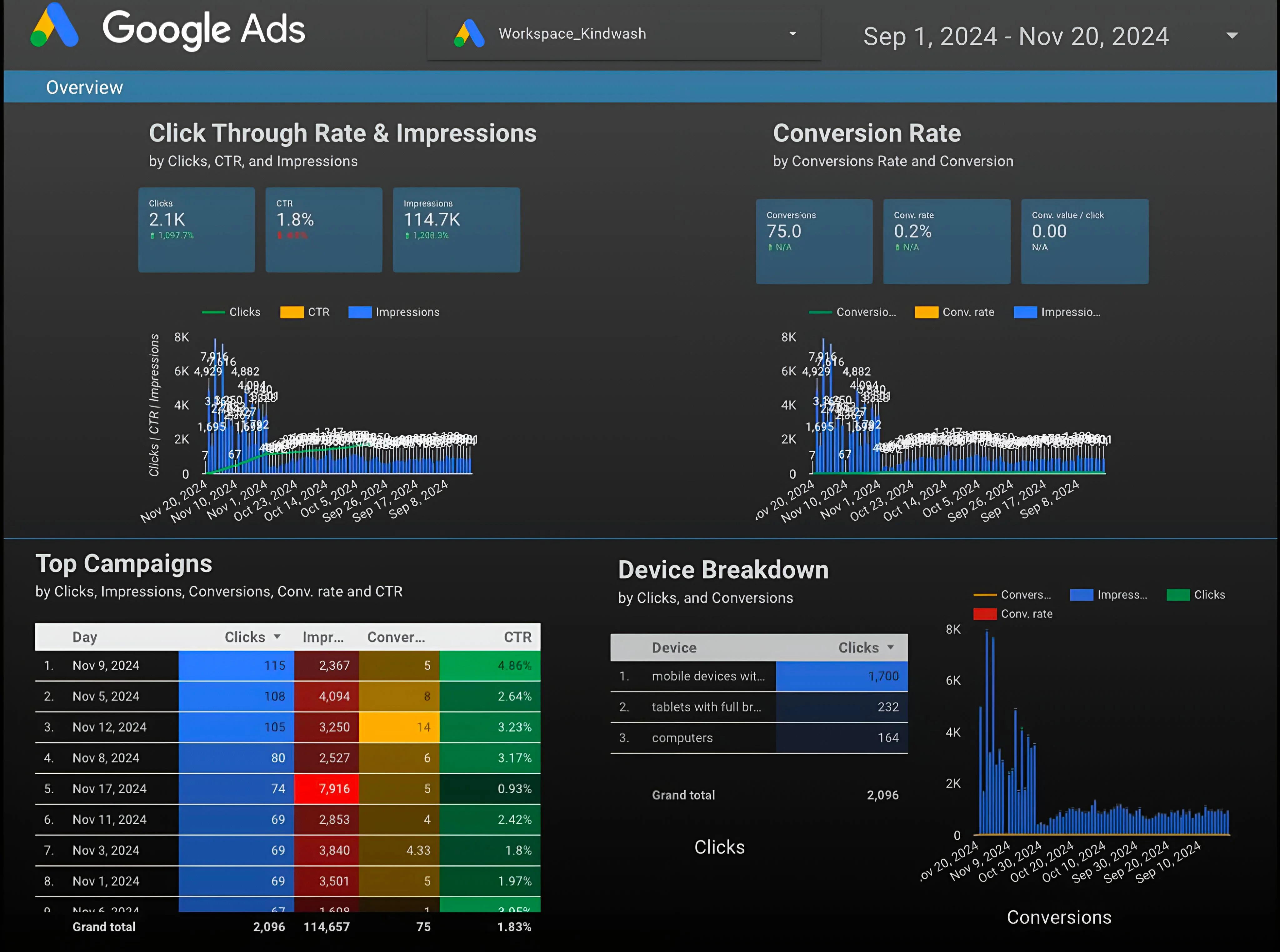Toggle the green Clicks legend in CTR chart
Image resolution: width=1280 pixels, height=952 pixels.
(x=231, y=312)
